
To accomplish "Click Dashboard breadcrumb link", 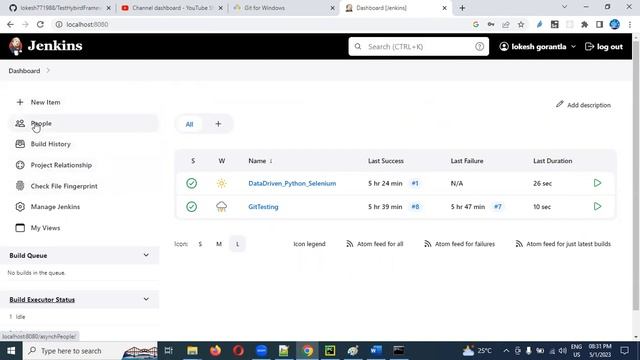I will pyautogui.click(x=24, y=71).
